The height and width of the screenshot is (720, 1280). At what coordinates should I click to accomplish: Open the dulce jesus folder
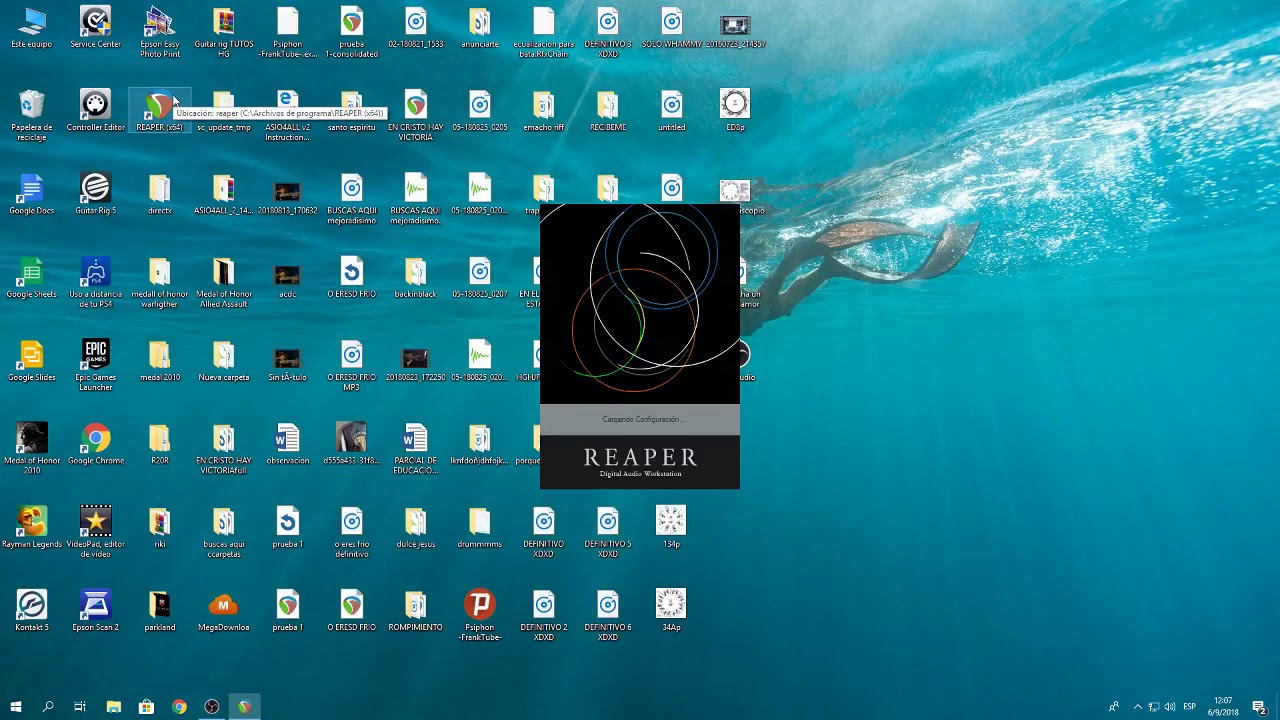(416, 528)
